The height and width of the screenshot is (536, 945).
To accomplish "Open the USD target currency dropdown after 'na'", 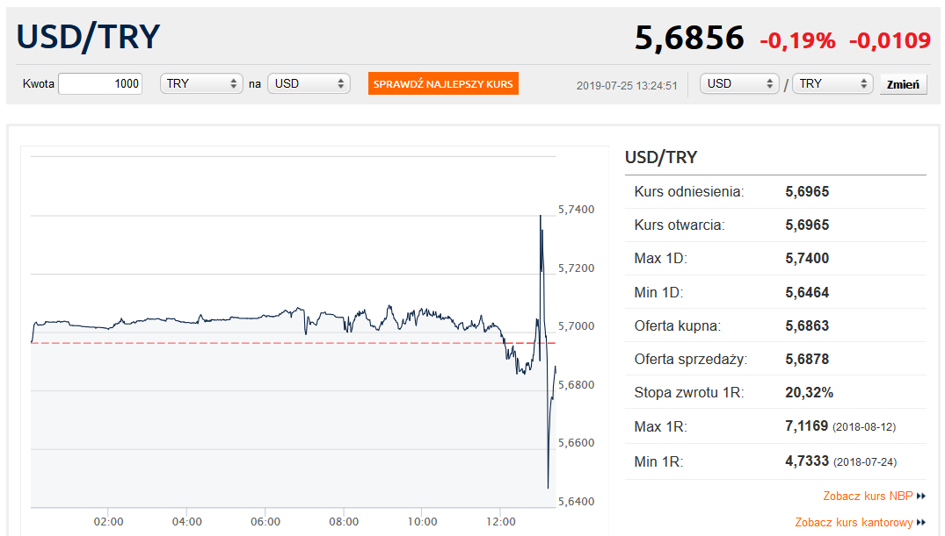I will 308,84.
